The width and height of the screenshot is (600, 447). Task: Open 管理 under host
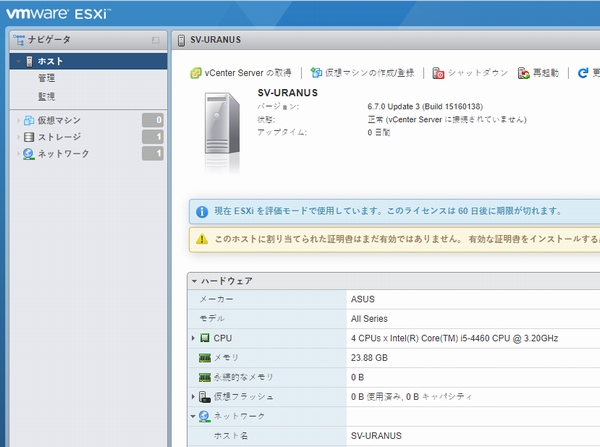[46, 78]
